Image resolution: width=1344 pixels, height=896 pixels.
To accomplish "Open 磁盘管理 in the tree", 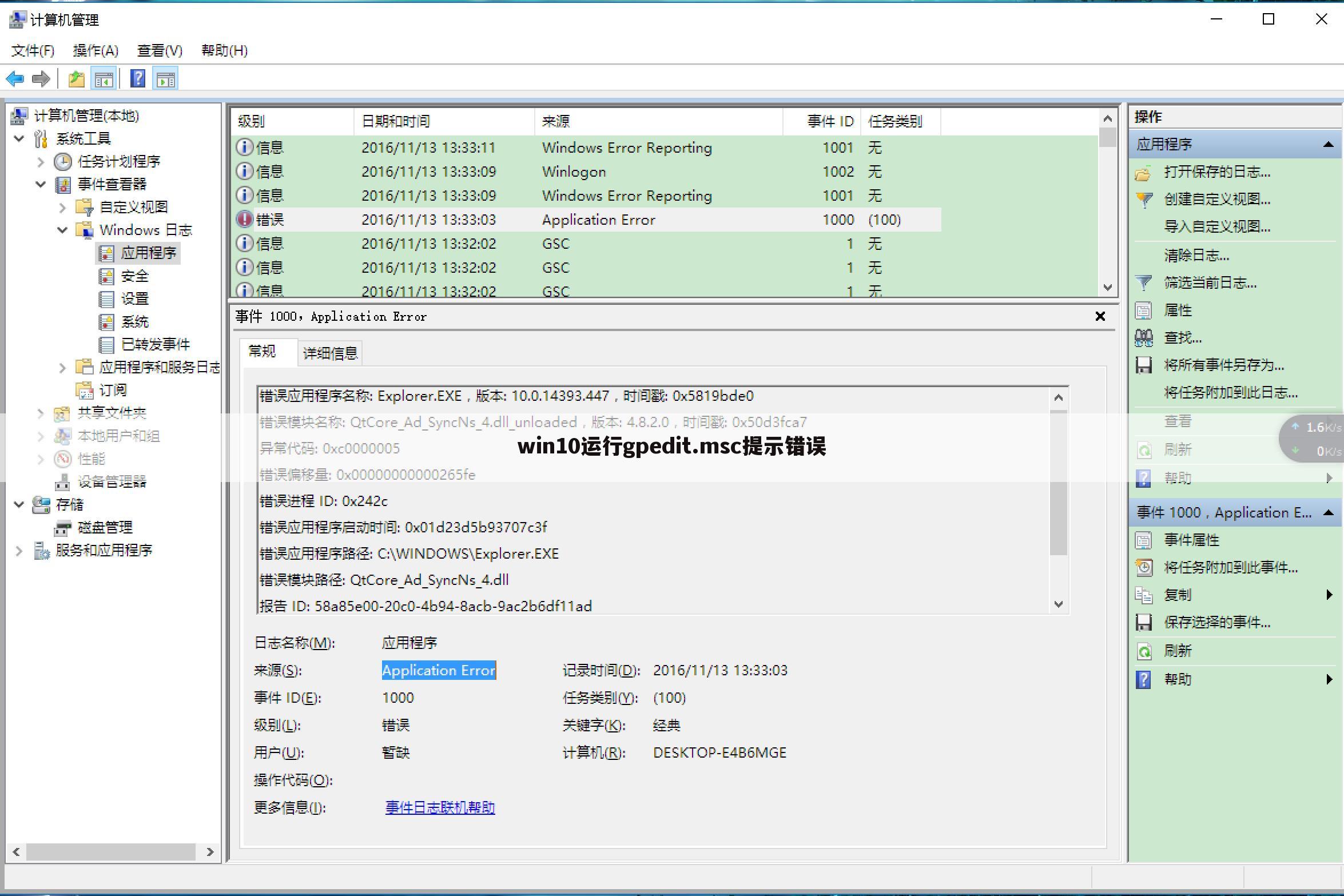I will click(105, 527).
